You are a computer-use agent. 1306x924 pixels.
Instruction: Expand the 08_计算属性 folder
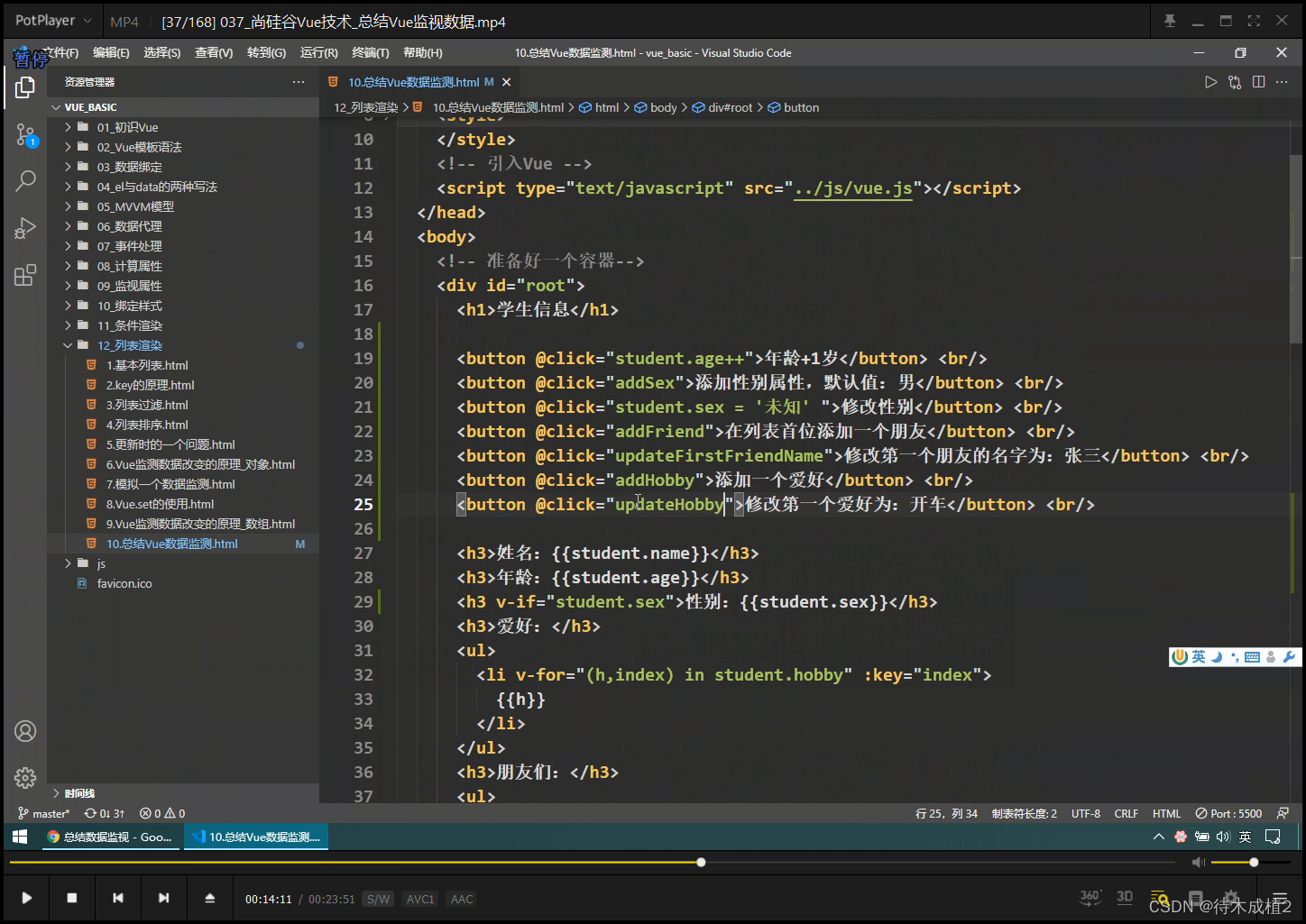[x=129, y=266]
